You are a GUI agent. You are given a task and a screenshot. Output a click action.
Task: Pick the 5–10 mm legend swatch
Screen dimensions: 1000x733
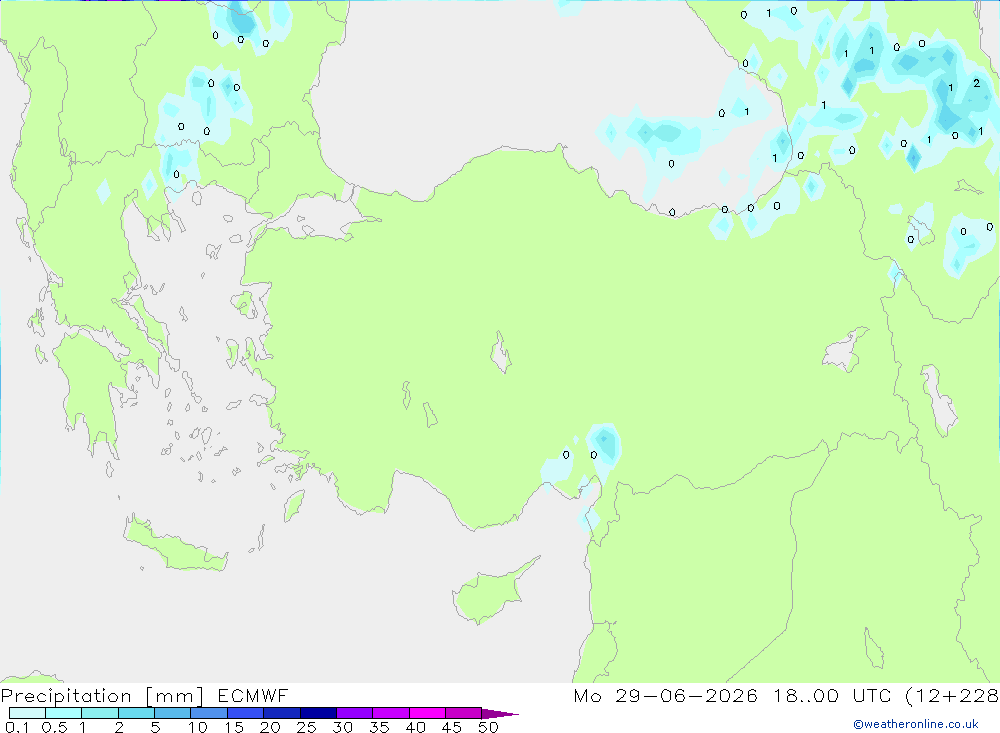(173, 713)
